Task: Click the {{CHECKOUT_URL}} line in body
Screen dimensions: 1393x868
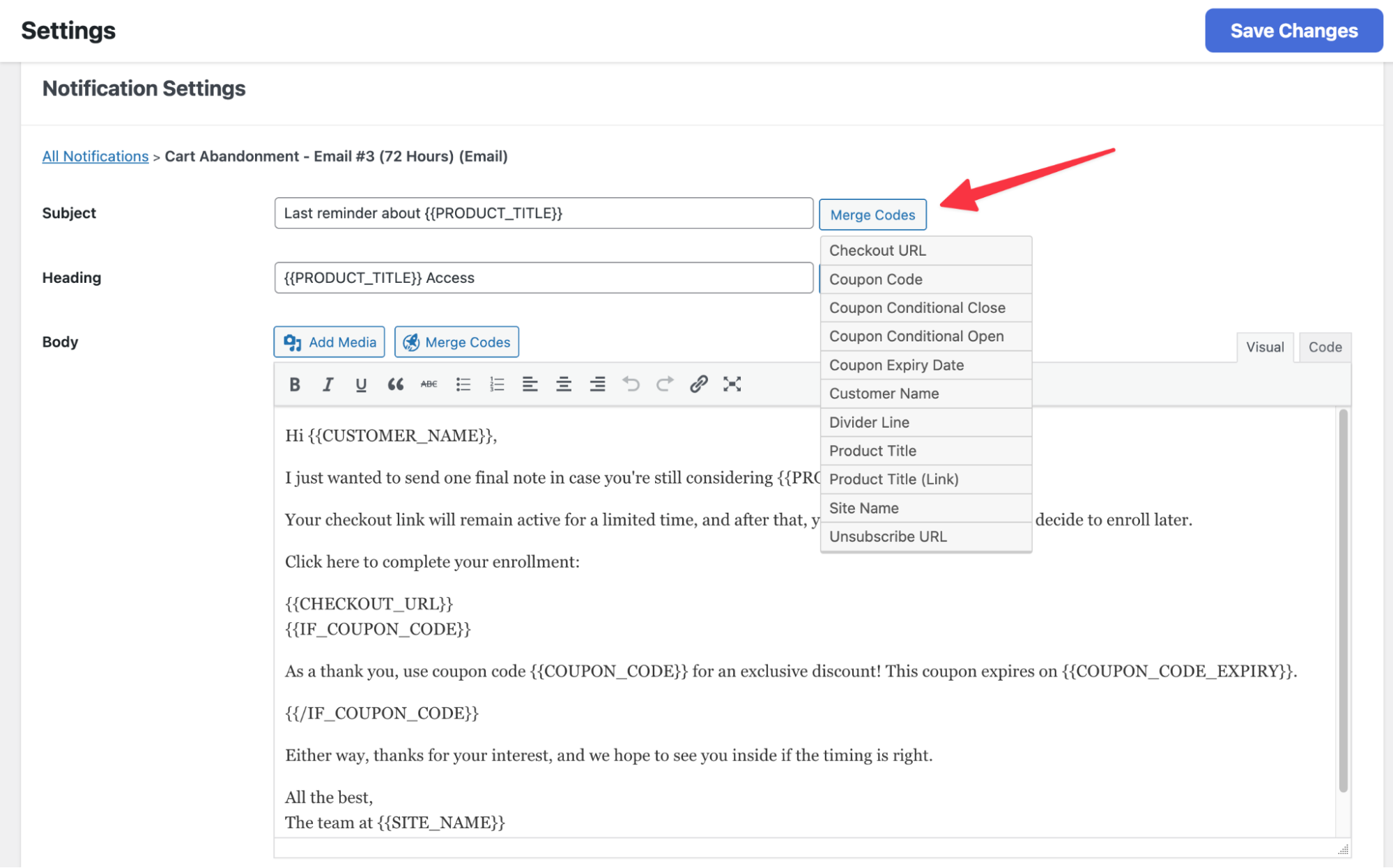Action: tap(369, 603)
